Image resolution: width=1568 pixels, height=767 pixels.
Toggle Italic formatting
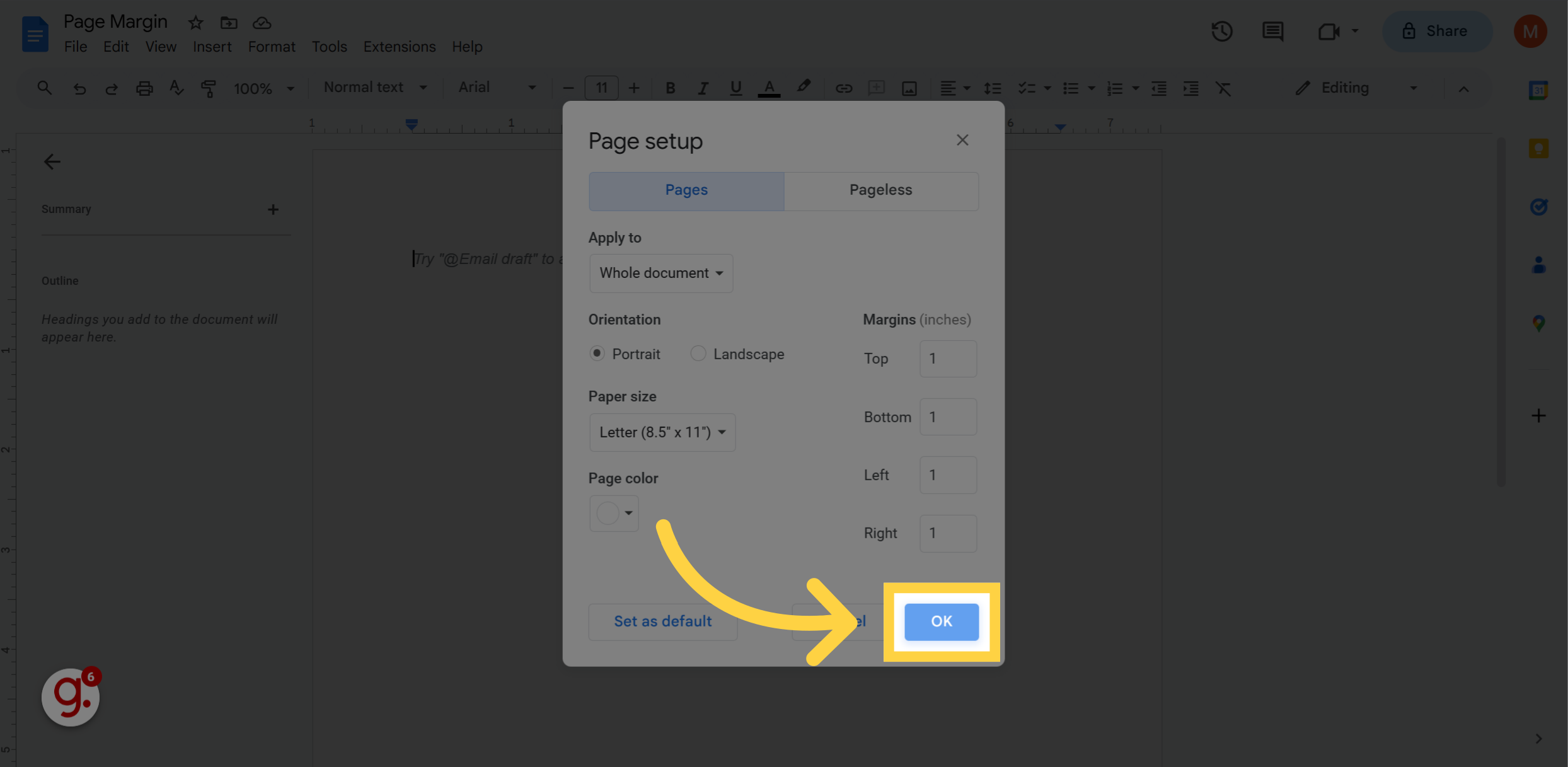[x=703, y=88]
